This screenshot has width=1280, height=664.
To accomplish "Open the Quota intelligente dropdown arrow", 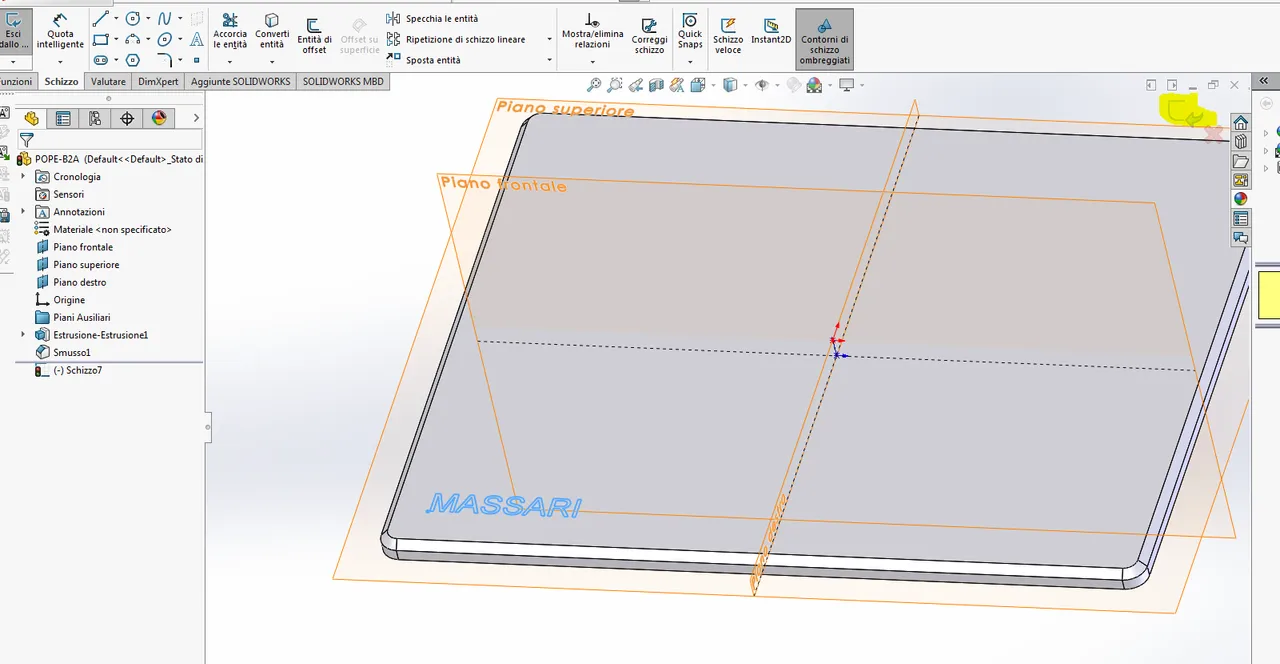I will (x=60, y=61).
